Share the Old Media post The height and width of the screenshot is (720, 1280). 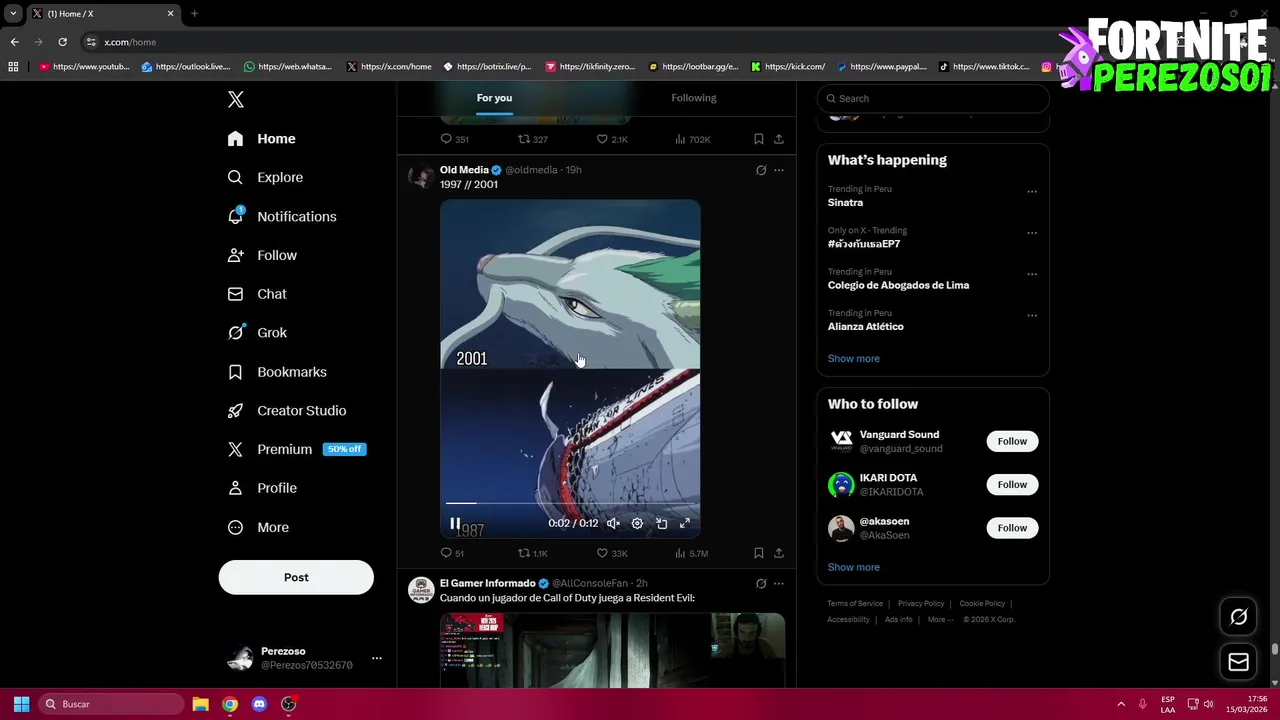tap(779, 553)
